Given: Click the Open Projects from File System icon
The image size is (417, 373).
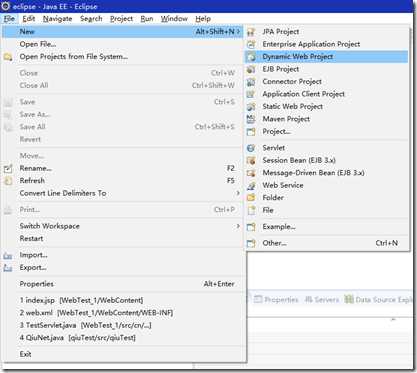Looking at the screenshot, I should (x=8, y=57).
